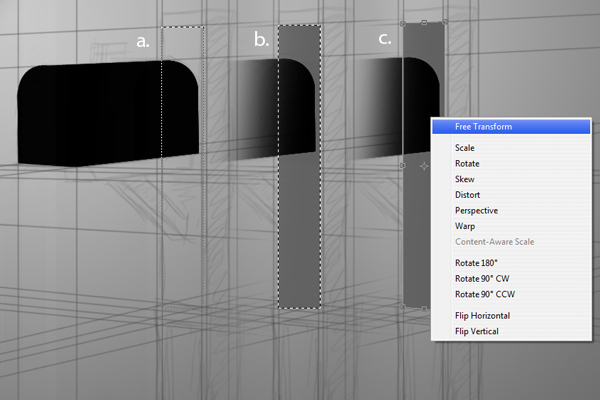Choose Free Transform from context menu

tap(511, 127)
